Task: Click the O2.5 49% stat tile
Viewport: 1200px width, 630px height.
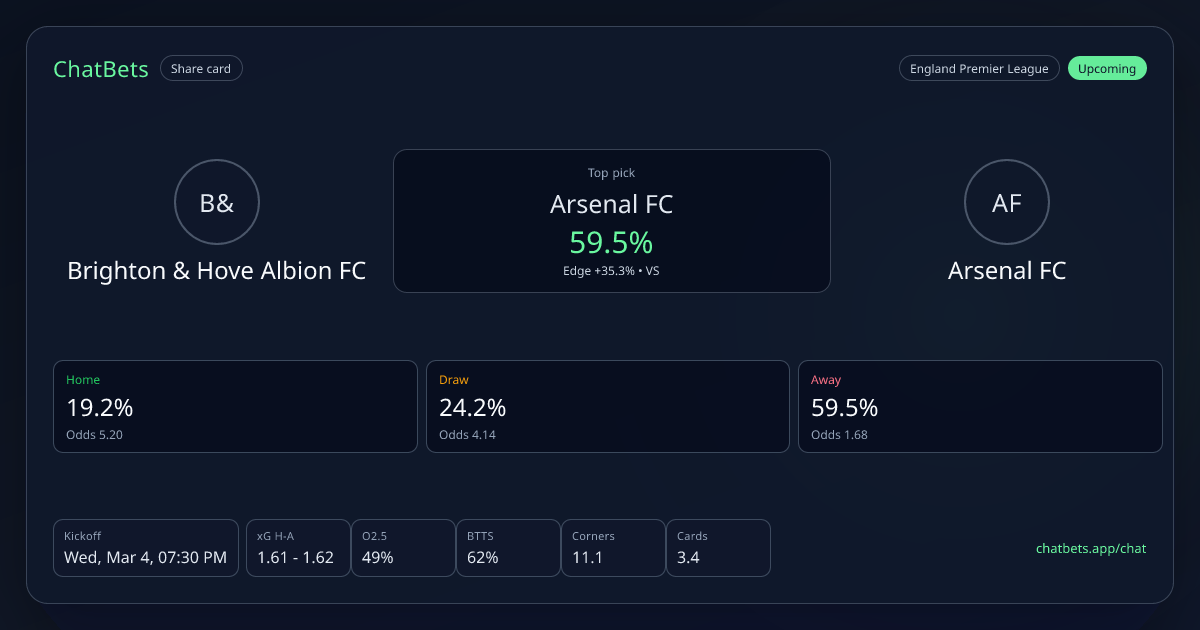Action: 403,548
